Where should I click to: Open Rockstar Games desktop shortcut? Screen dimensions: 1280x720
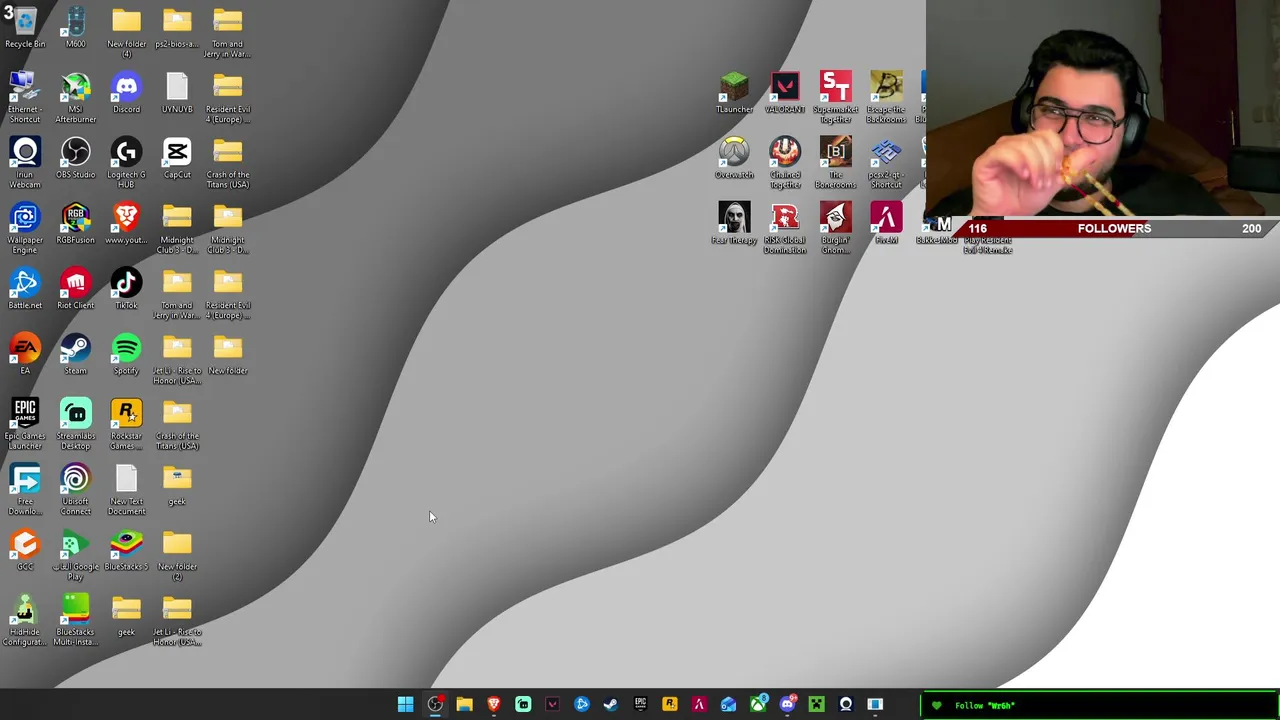[x=127, y=424]
